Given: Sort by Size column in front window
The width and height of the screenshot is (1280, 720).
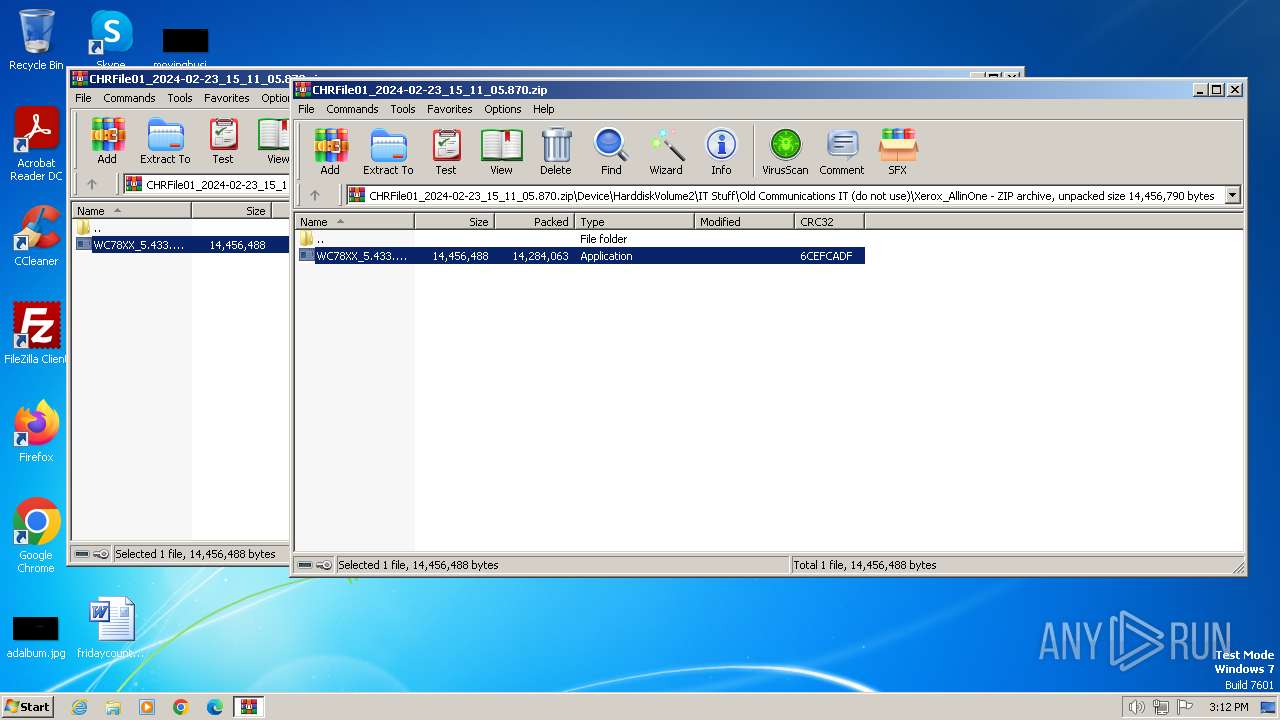Looking at the screenshot, I should (x=455, y=222).
